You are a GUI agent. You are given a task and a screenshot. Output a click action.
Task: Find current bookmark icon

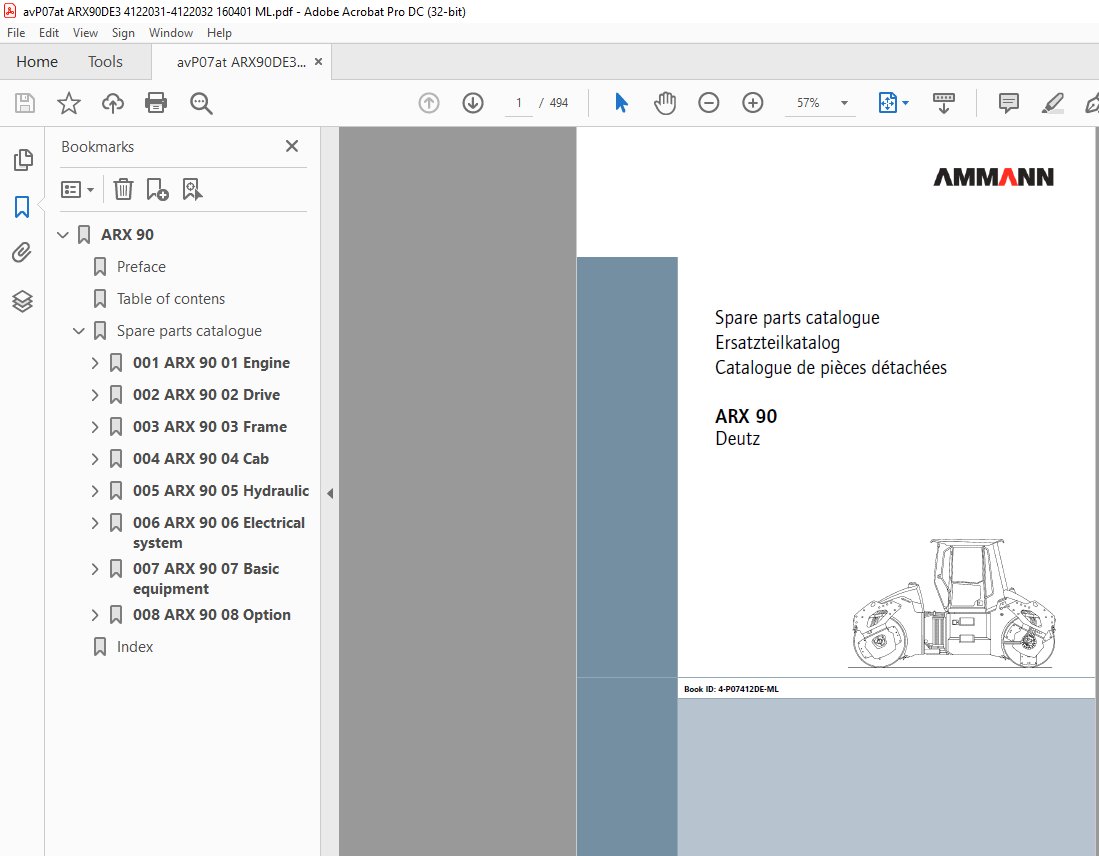pyautogui.click(x=192, y=189)
